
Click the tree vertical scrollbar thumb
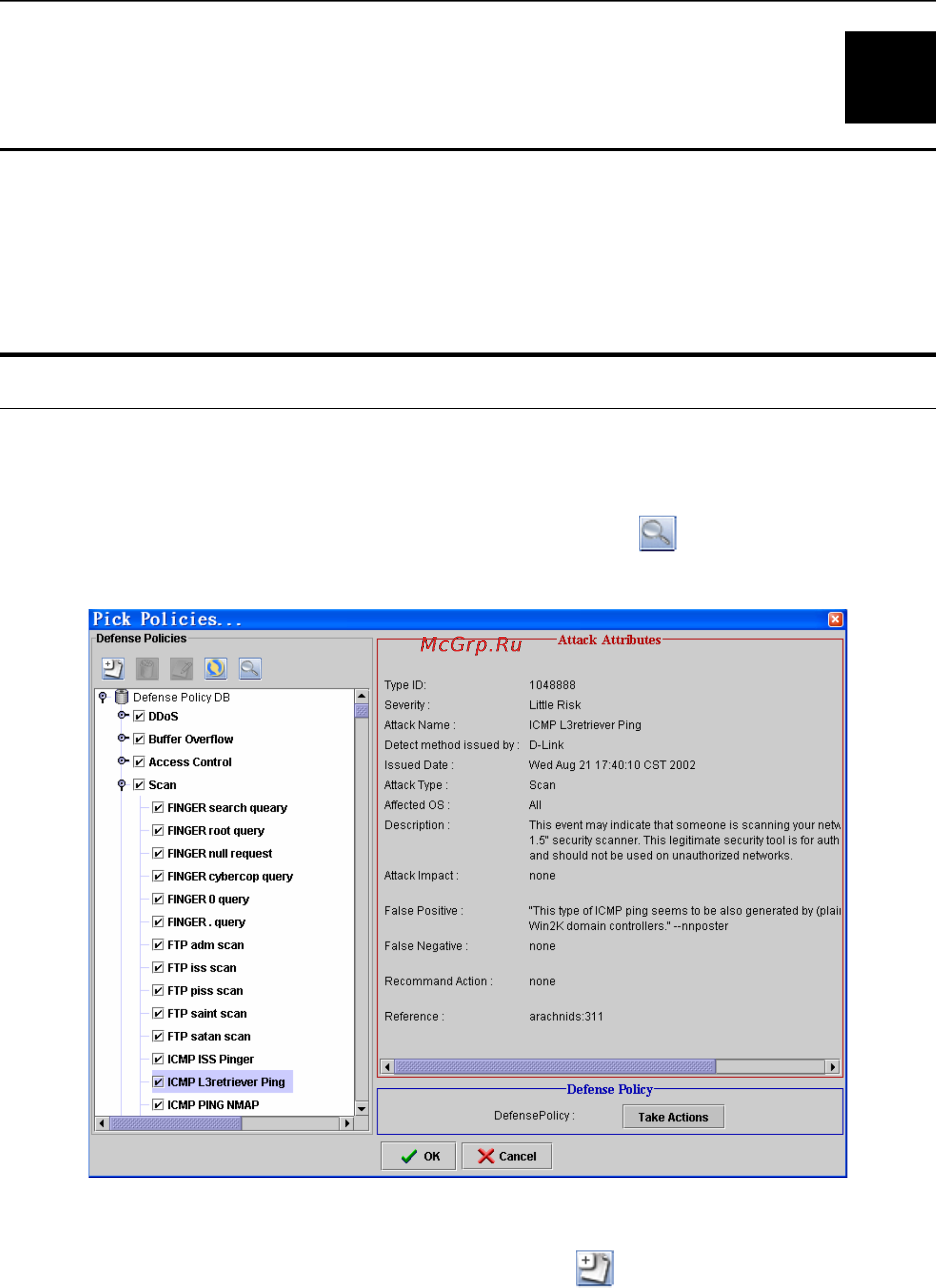coord(361,711)
